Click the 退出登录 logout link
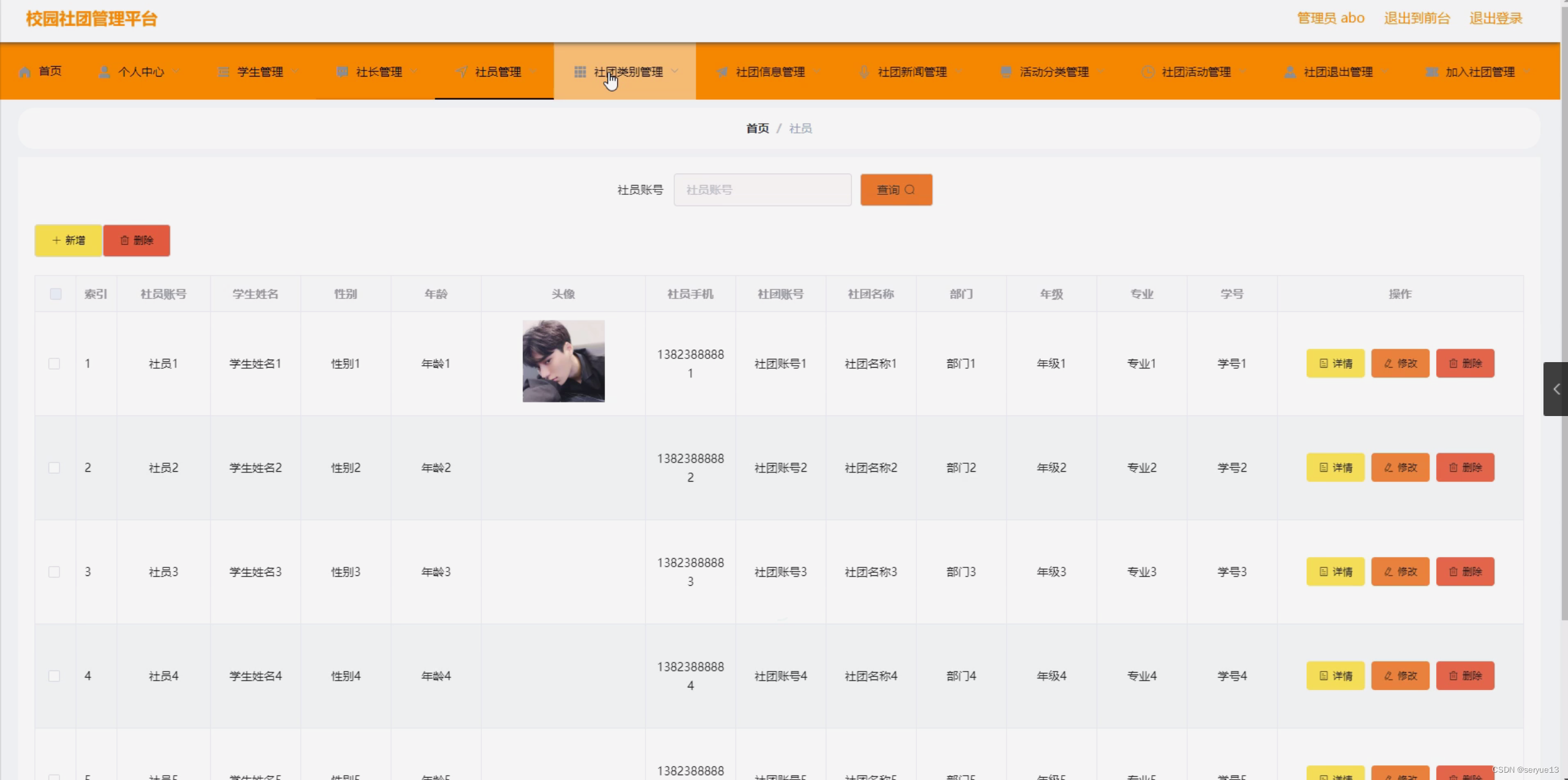The width and height of the screenshot is (1568, 780). 1496,18
